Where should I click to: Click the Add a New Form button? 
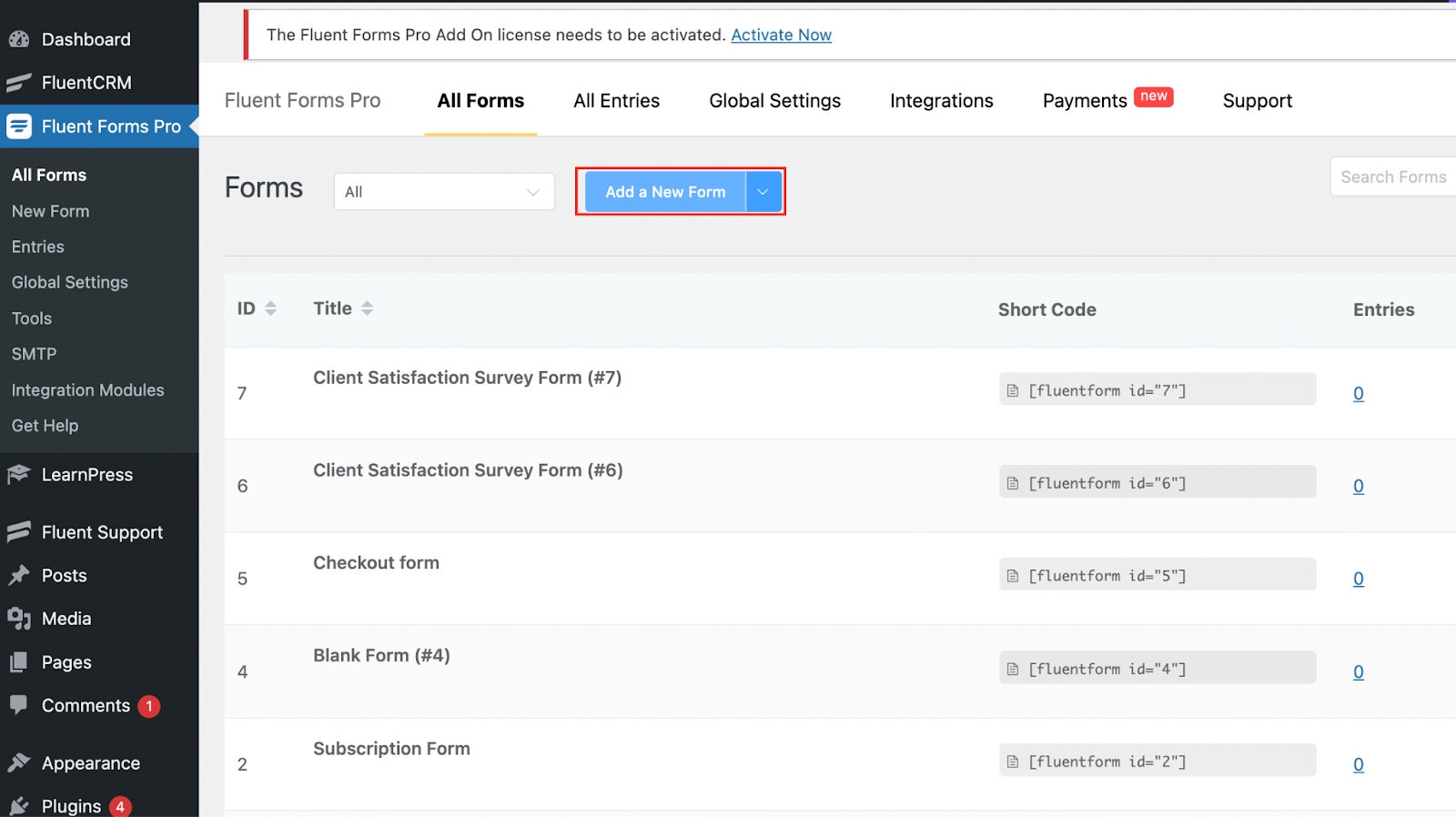coord(665,192)
